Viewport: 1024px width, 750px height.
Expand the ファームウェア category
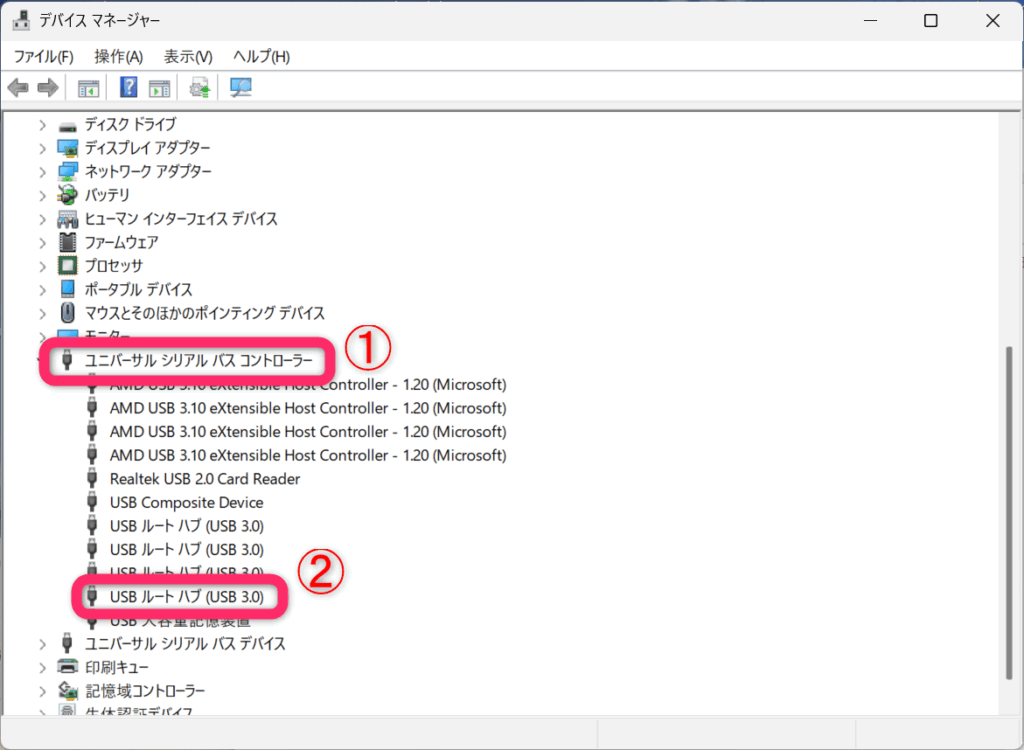pos(42,243)
